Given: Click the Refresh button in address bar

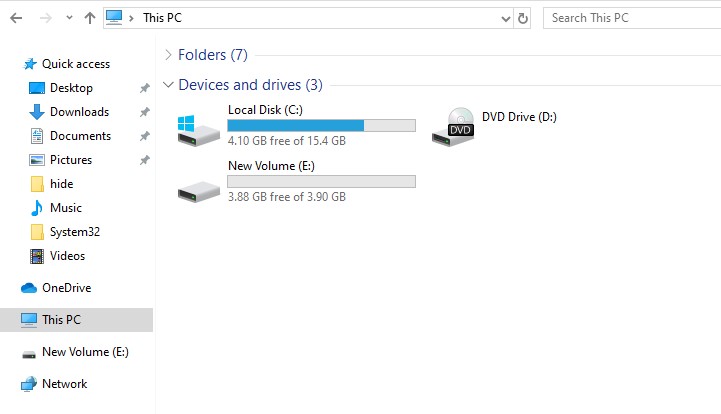Looking at the screenshot, I should (523, 18).
